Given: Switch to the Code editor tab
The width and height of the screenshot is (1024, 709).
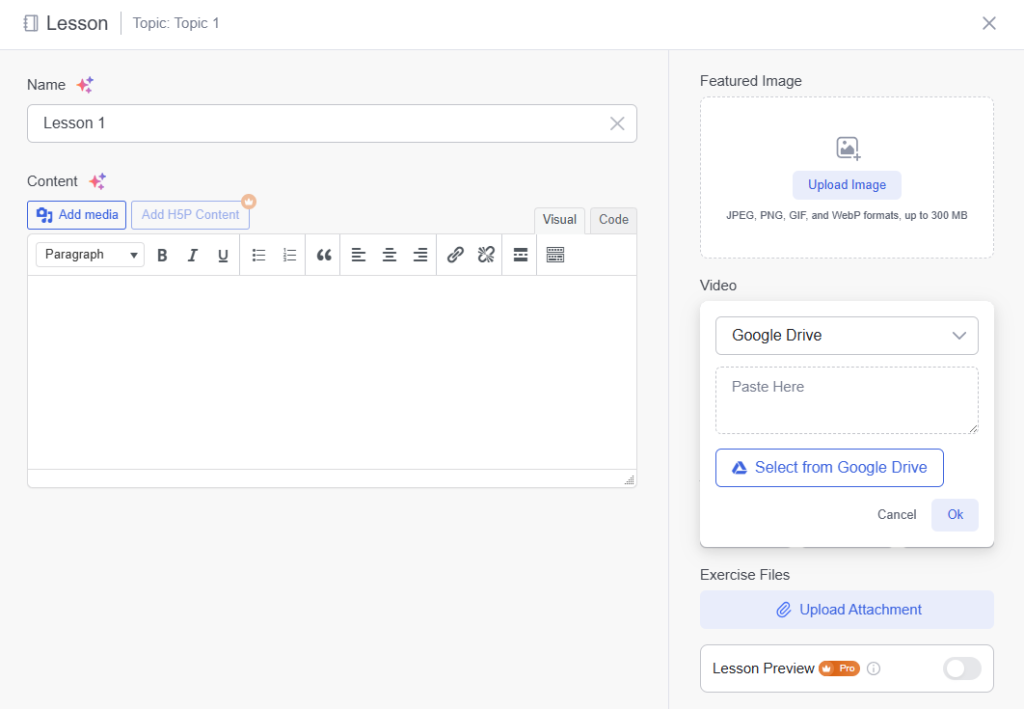Looking at the screenshot, I should [x=613, y=220].
